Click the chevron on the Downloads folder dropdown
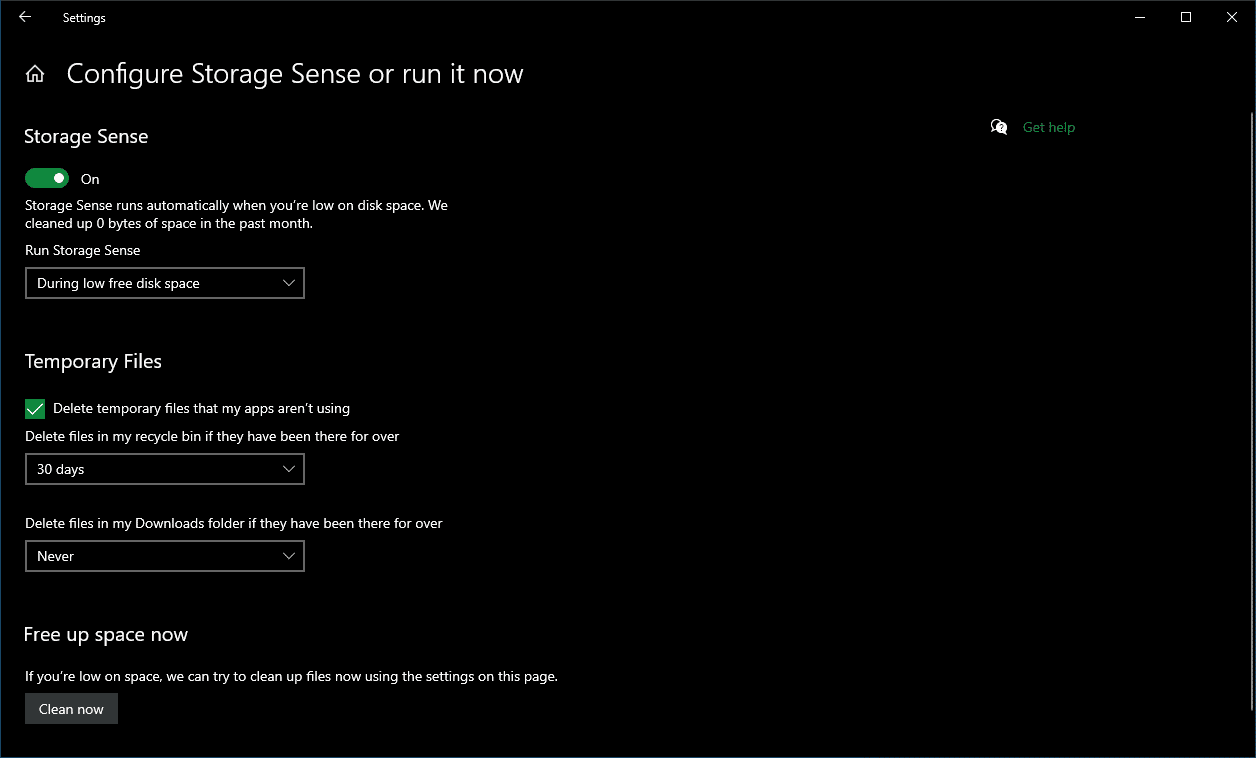The image size is (1256, 758). [290, 556]
